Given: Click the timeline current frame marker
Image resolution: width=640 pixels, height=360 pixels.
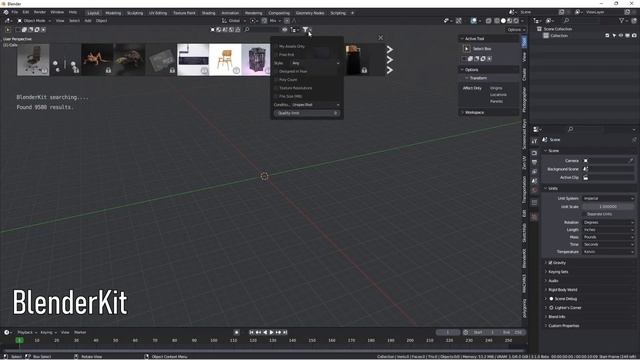Looking at the screenshot, I should pyautogui.click(x=19, y=340).
